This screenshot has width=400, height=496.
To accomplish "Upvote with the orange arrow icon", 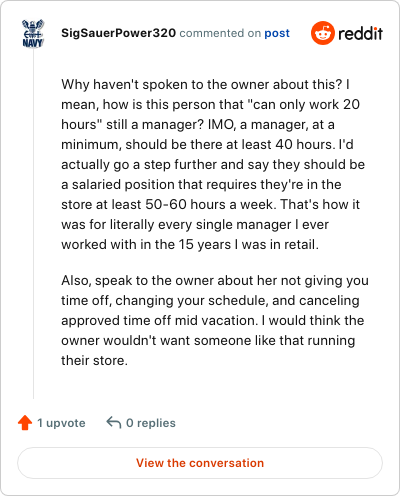I will coord(25,423).
